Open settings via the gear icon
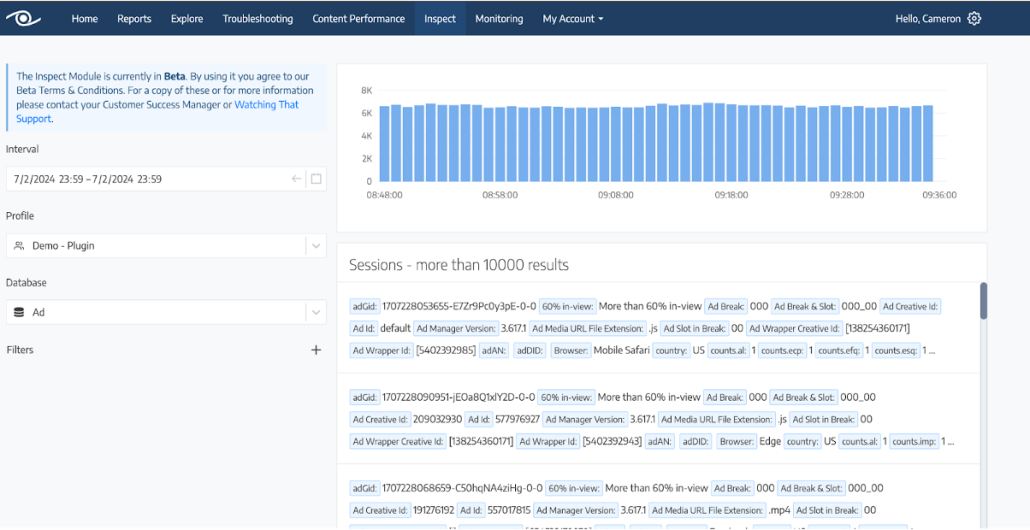Viewport: 1030px width, 530px height. pos(974,18)
